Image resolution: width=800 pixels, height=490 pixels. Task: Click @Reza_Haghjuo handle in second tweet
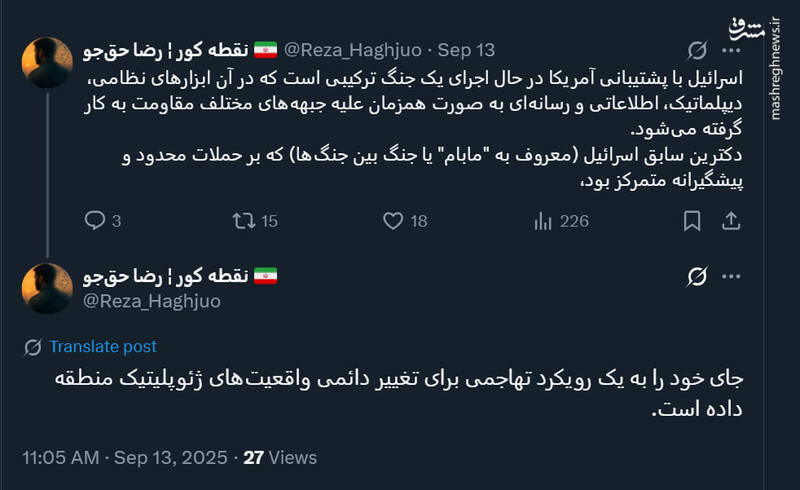151,300
